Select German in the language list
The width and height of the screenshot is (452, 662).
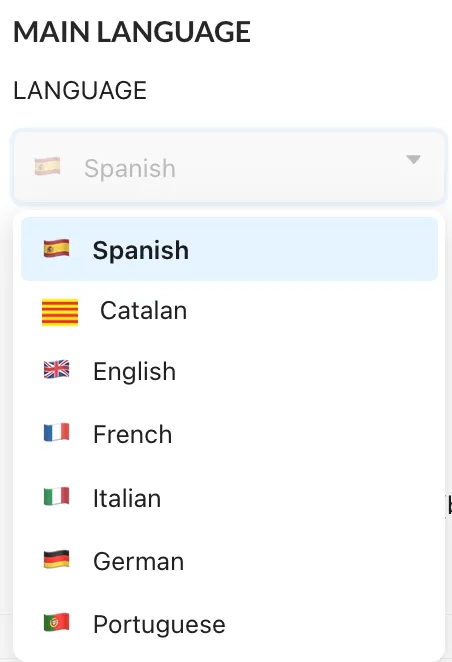click(229, 561)
